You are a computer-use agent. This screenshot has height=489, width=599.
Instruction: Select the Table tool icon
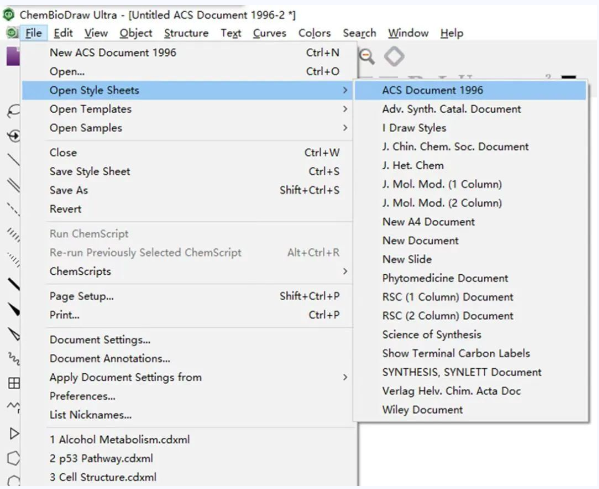pyautogui.click(x=14, y=383)
